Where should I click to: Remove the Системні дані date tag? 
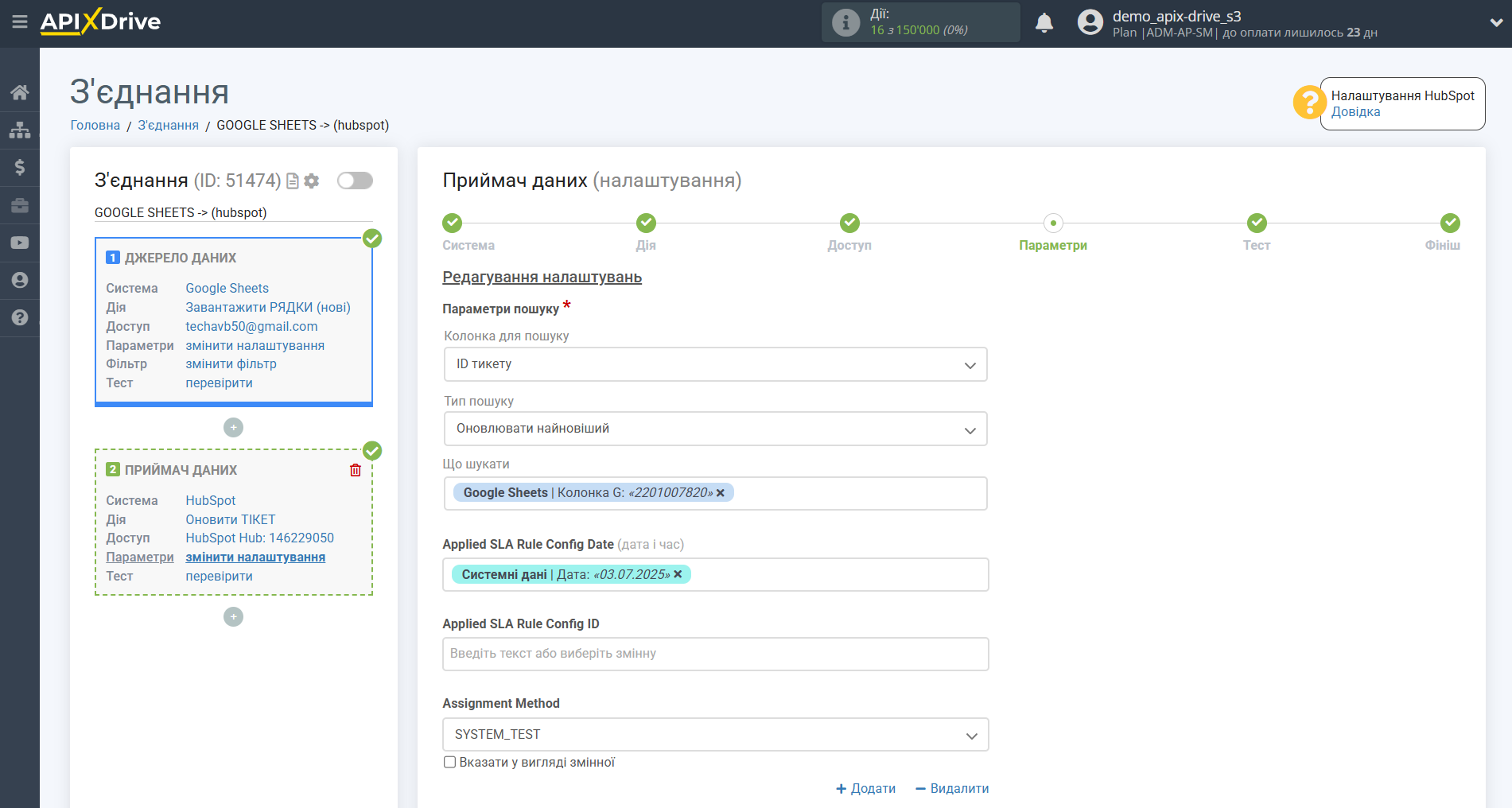678,574
